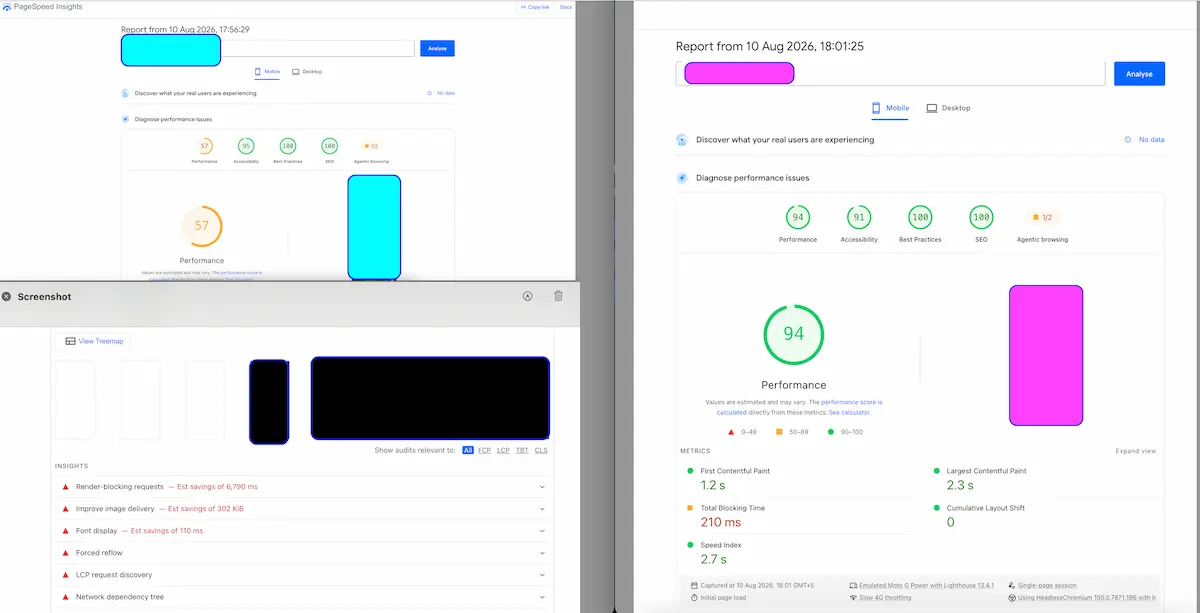This screenshot has width=1200, height=613.
Task: Switch to Desktop tab in right report
Action: pos(948,108)
